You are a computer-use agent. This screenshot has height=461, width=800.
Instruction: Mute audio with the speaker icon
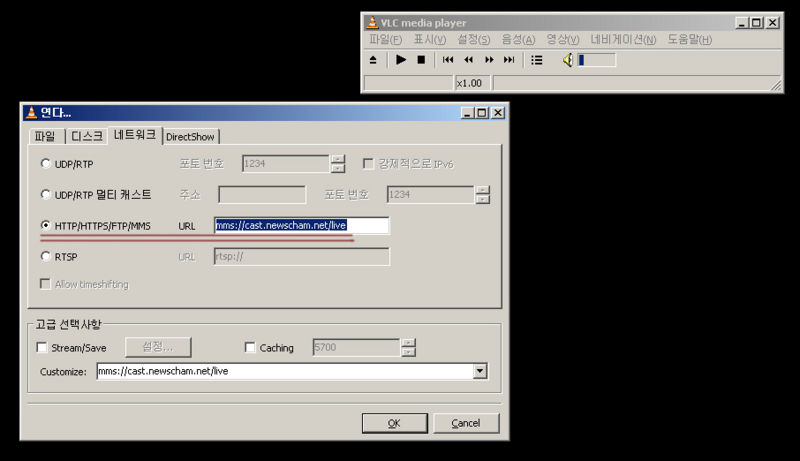(568, 60)
